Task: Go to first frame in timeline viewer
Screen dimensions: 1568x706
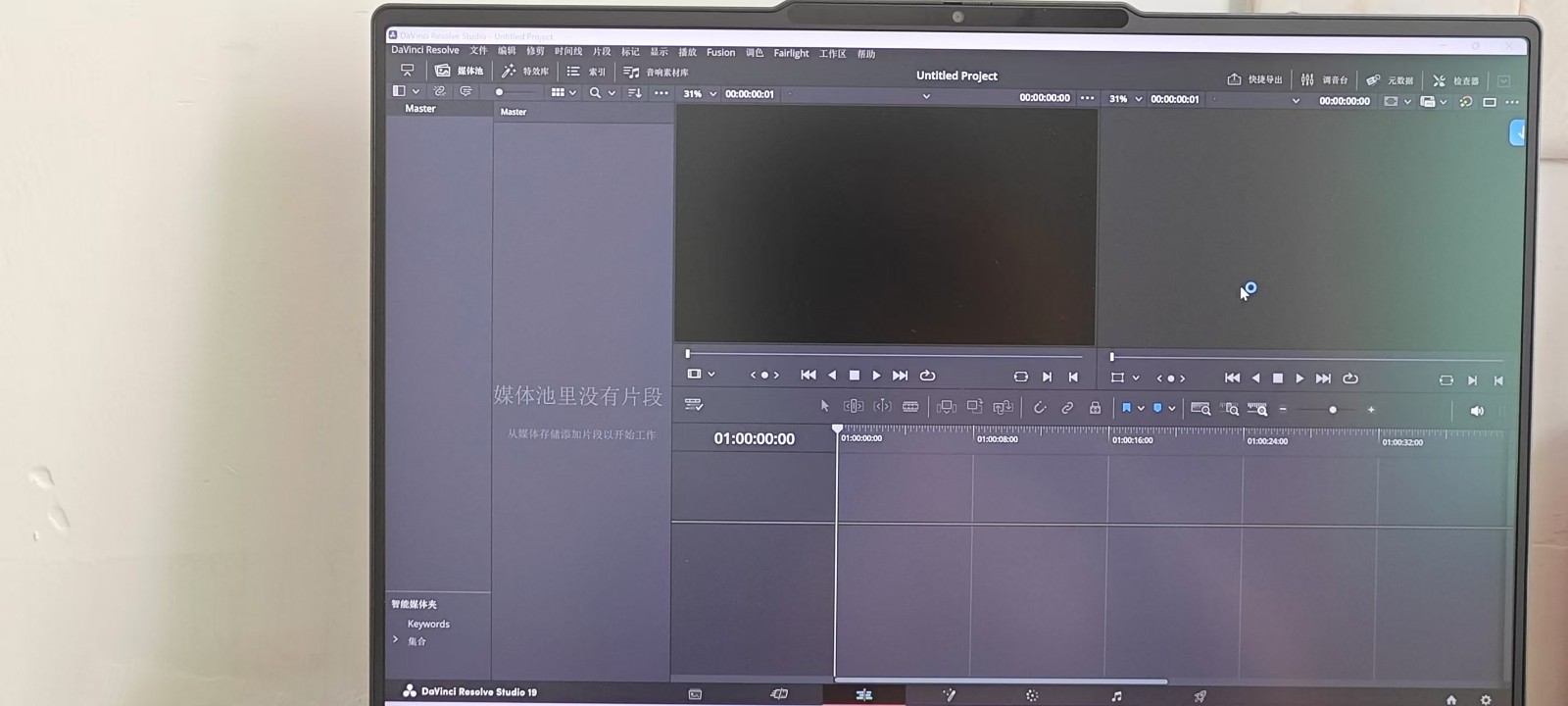Action: pos(1232,378)
